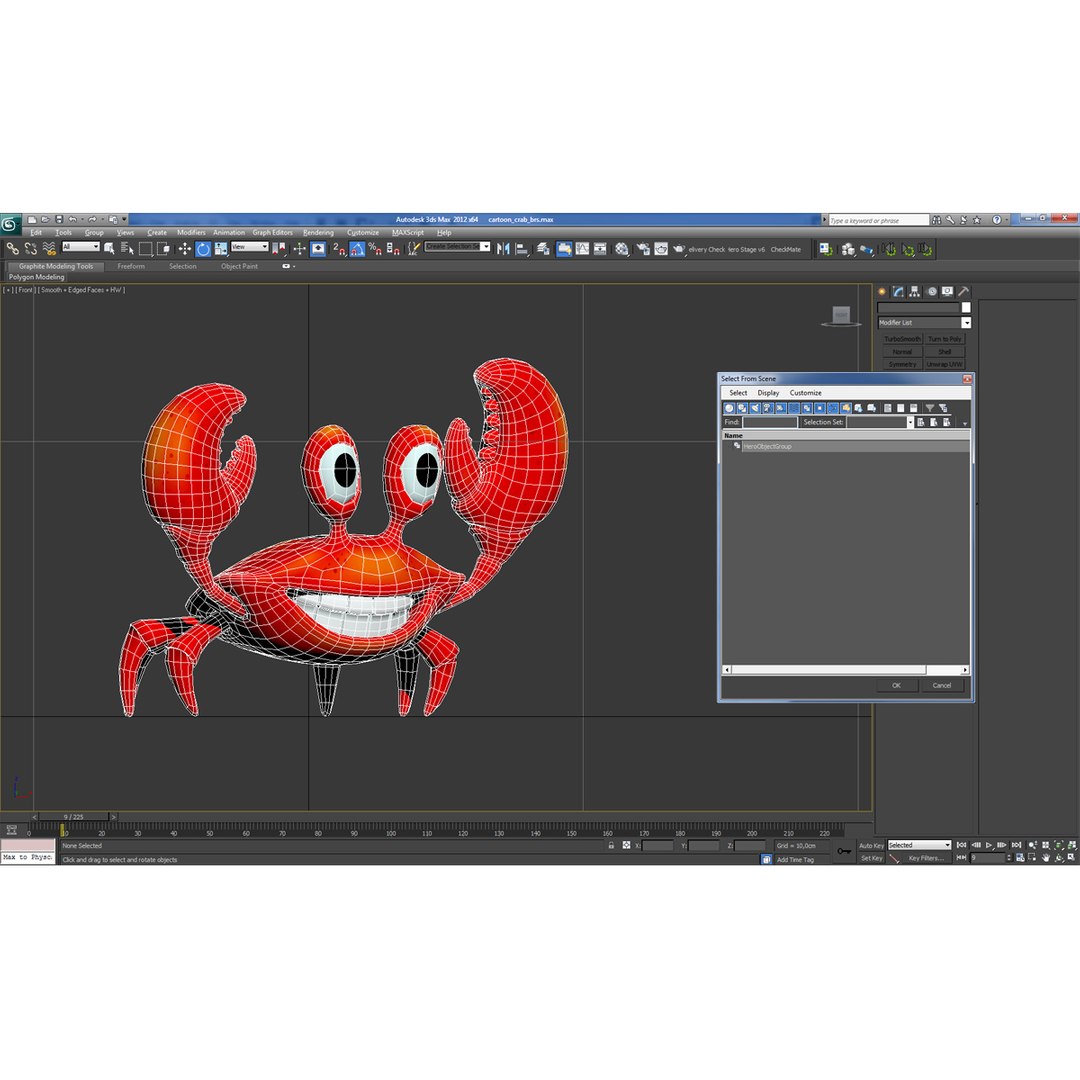Open the Create command panel tab

(x=882, y=291)
